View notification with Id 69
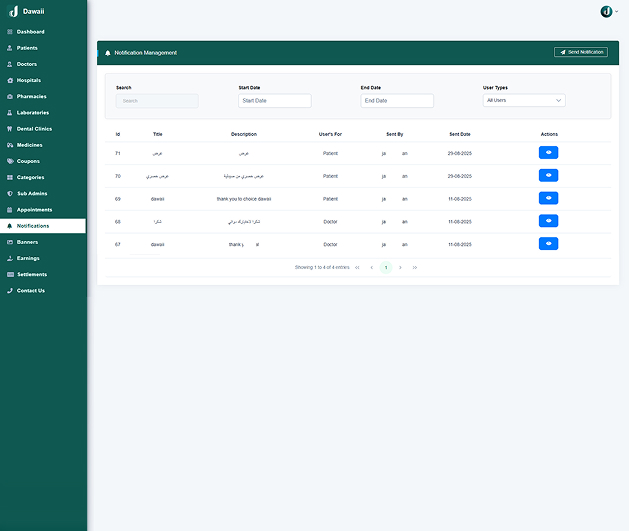The height and width of the screenshot is (531, 629). tap(548, 198)
